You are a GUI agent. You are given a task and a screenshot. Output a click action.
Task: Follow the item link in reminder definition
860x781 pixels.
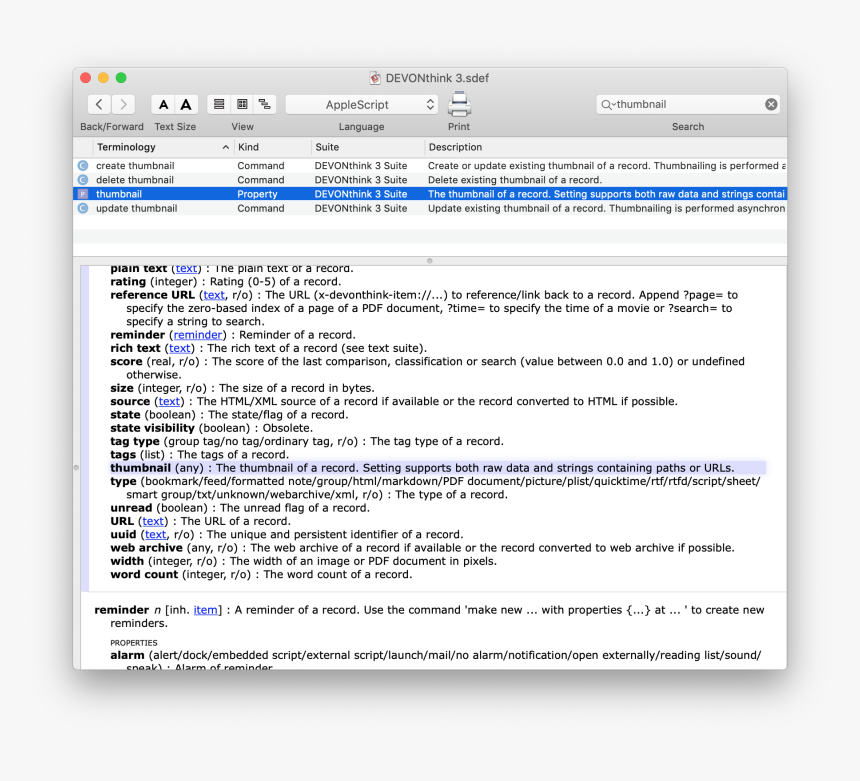point(205,610)
